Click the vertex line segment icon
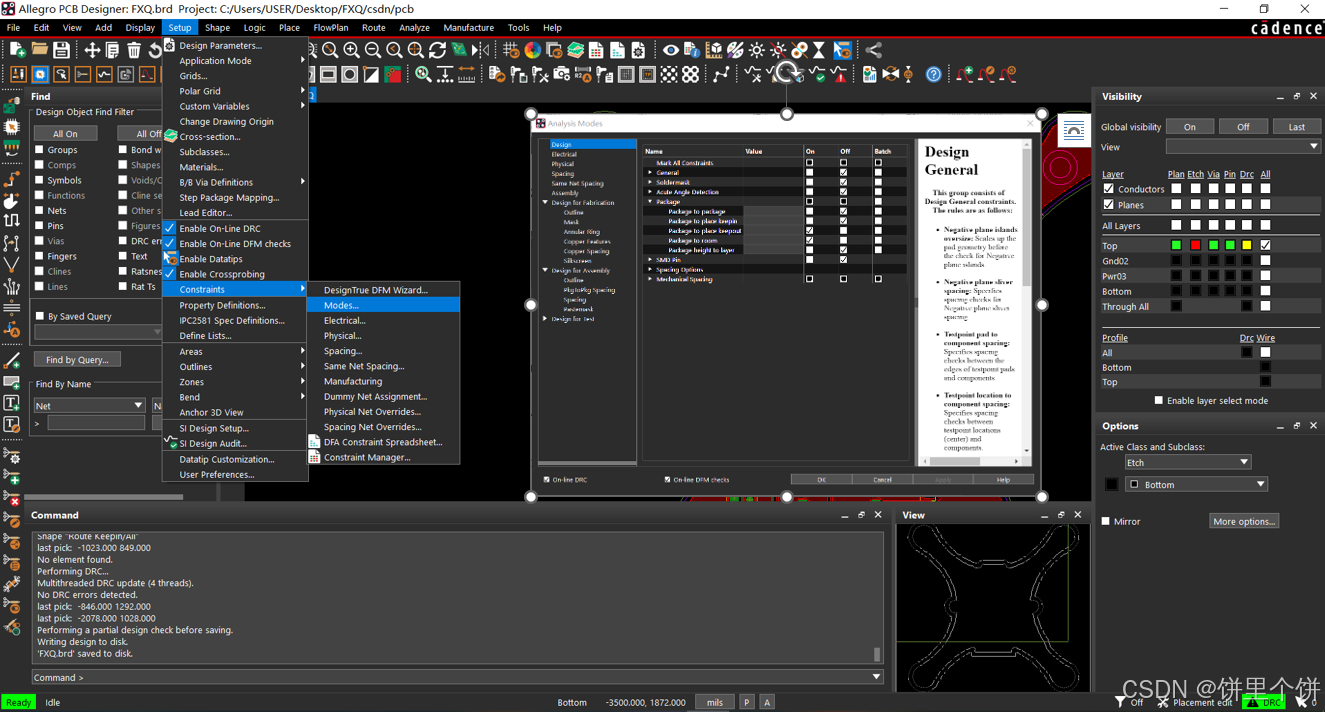This screenshot has height=712, width=1325. [x=721, y=74]
